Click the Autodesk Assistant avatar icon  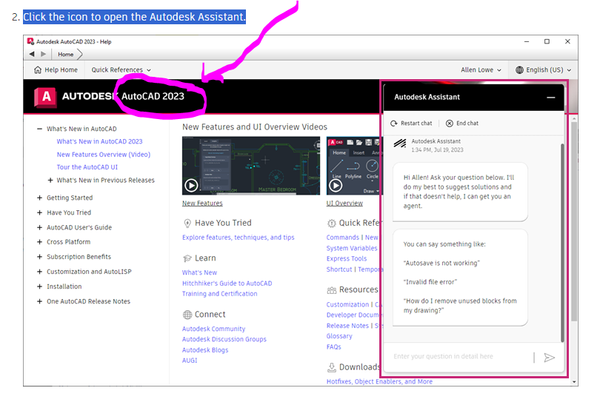[x=400, y=144]
